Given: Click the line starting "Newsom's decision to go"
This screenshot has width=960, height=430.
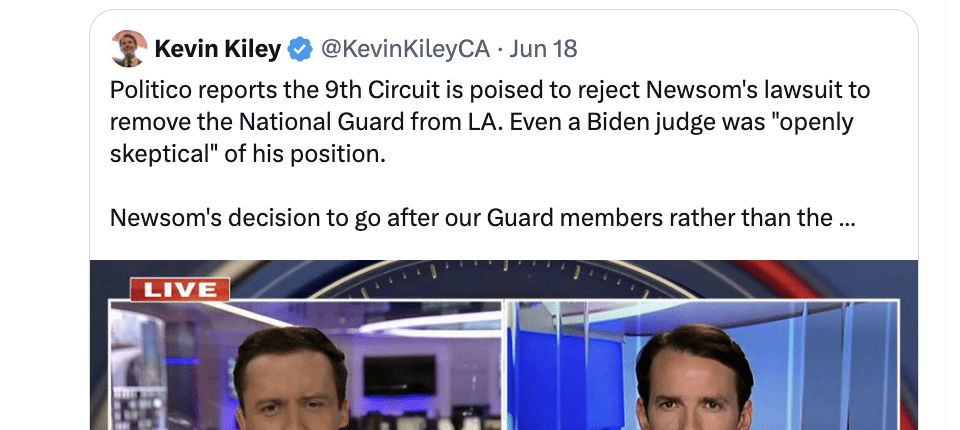Looking at the screenshot, I should (x=482, y=218).
